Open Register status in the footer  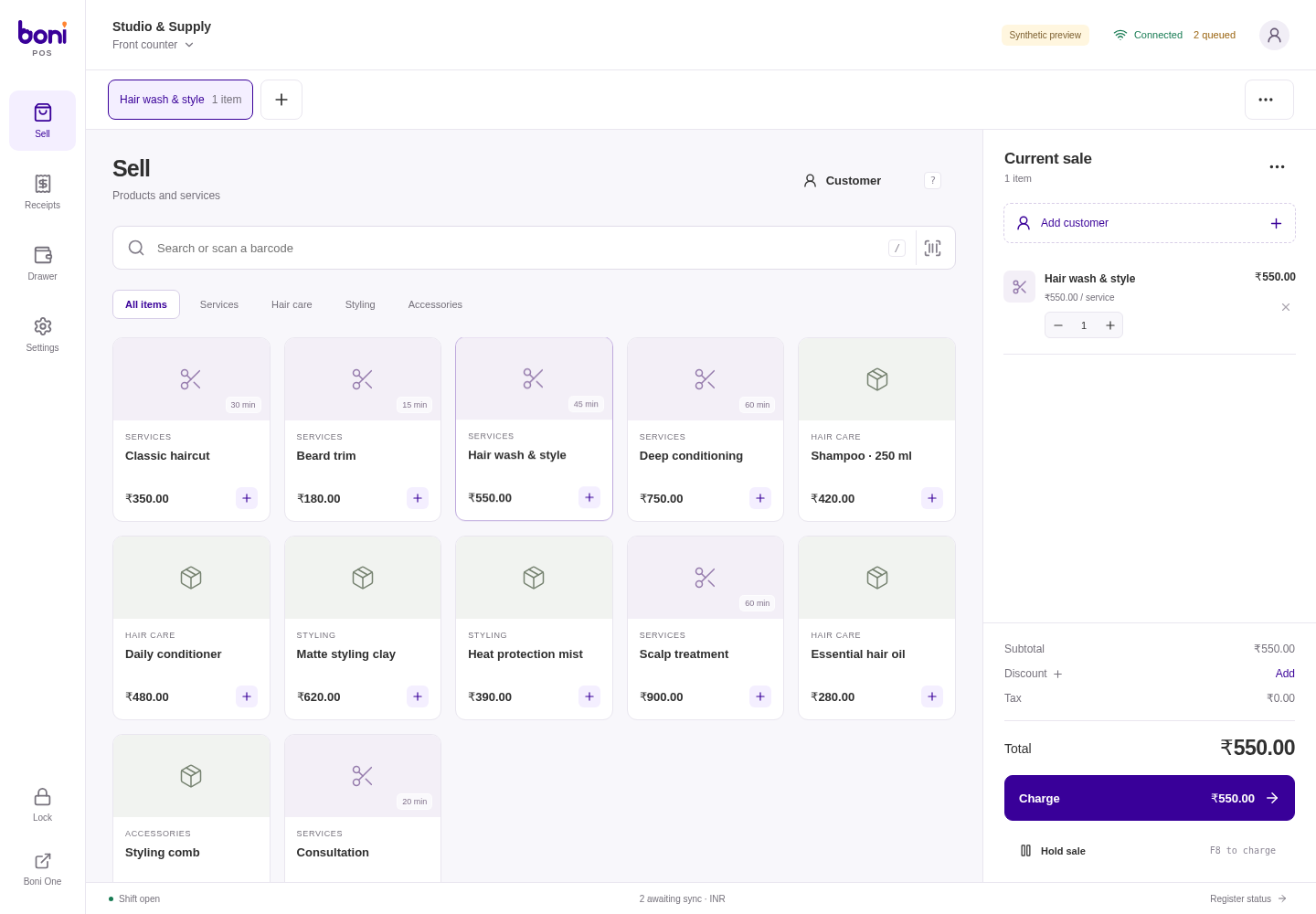[x=1248, y=898]
